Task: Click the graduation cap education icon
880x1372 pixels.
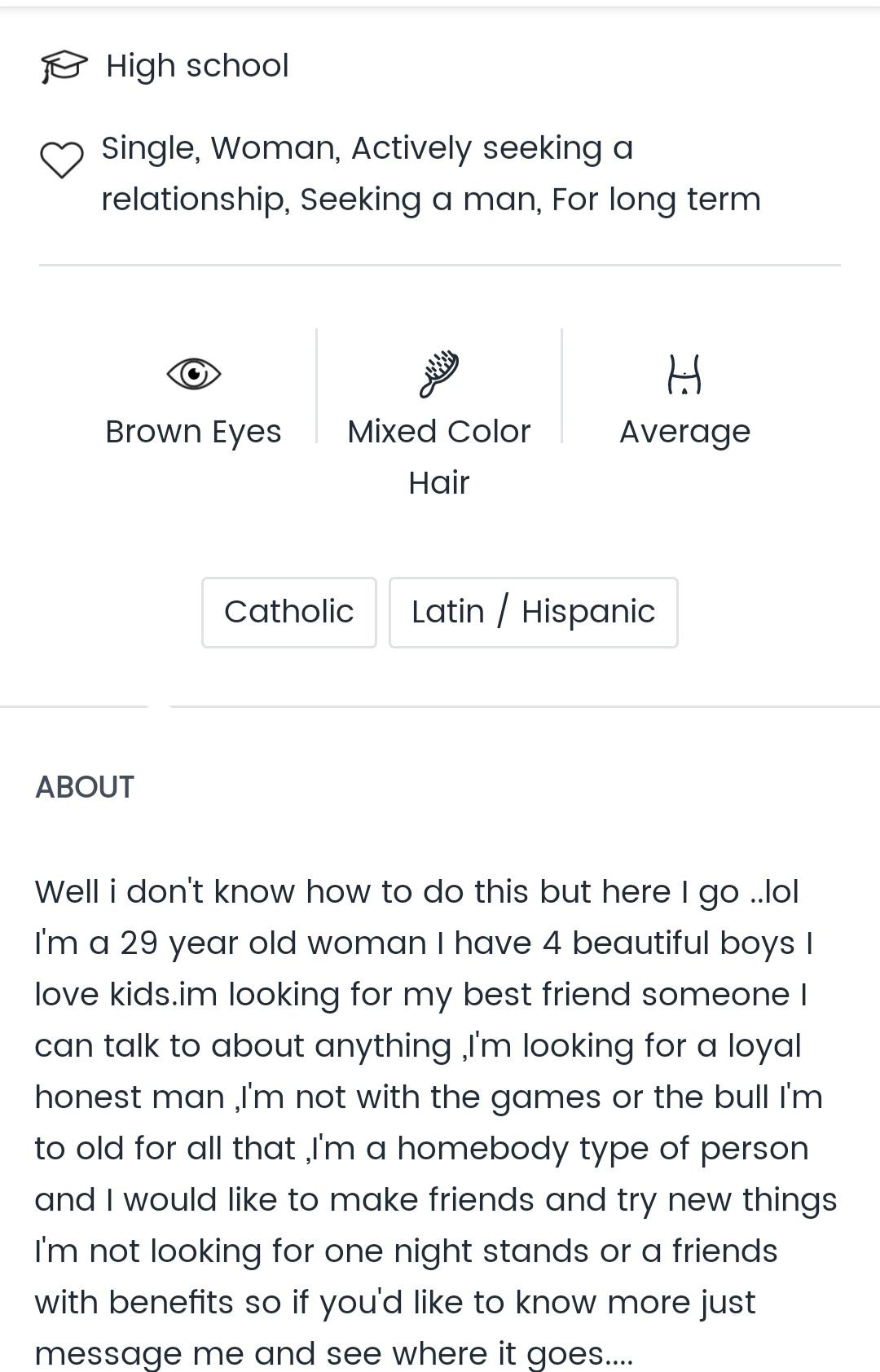Action: (x=64, y=66)
